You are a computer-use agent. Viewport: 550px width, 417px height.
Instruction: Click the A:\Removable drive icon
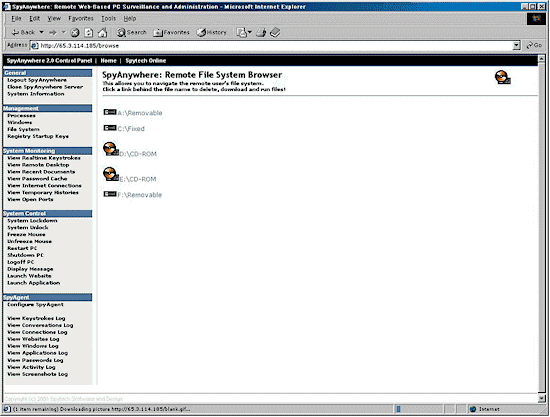pyautogui.click(x=110, y=112)
